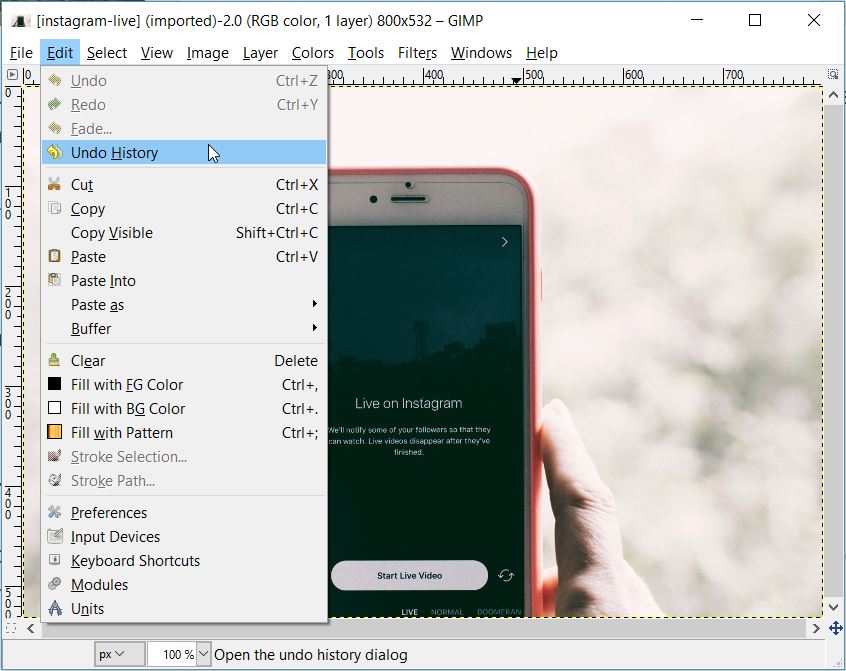
Task: Open the px unit dropdown
Action: [119, 654]
